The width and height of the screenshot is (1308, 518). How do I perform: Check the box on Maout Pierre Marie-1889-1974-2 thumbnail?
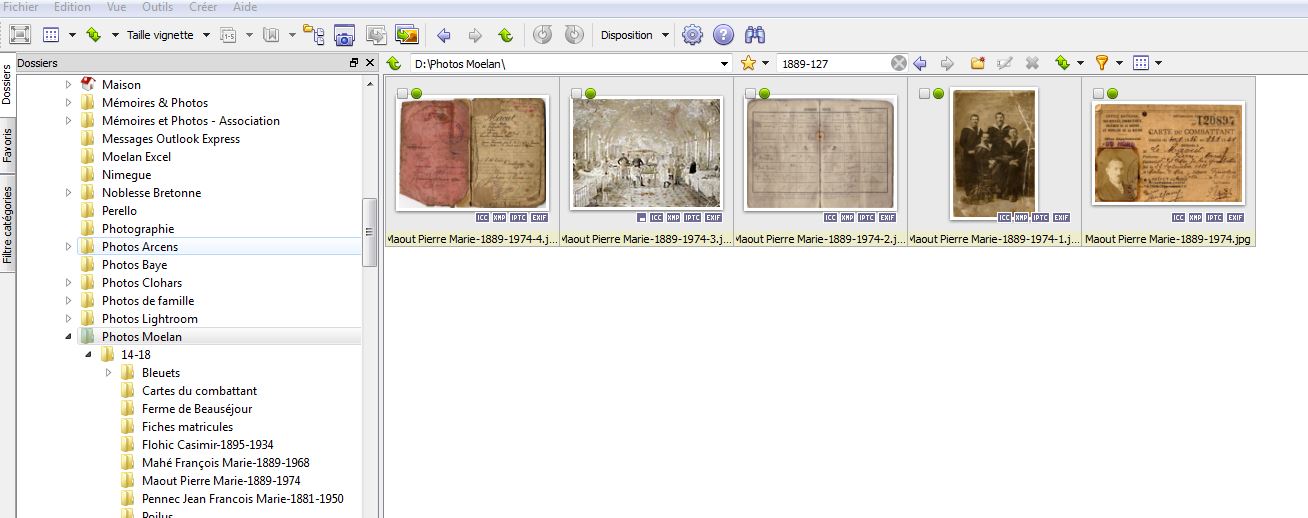tap(750, 93)
